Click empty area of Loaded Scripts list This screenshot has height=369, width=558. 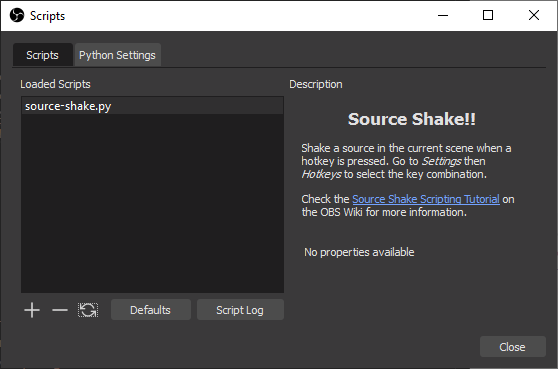[152, 203]
